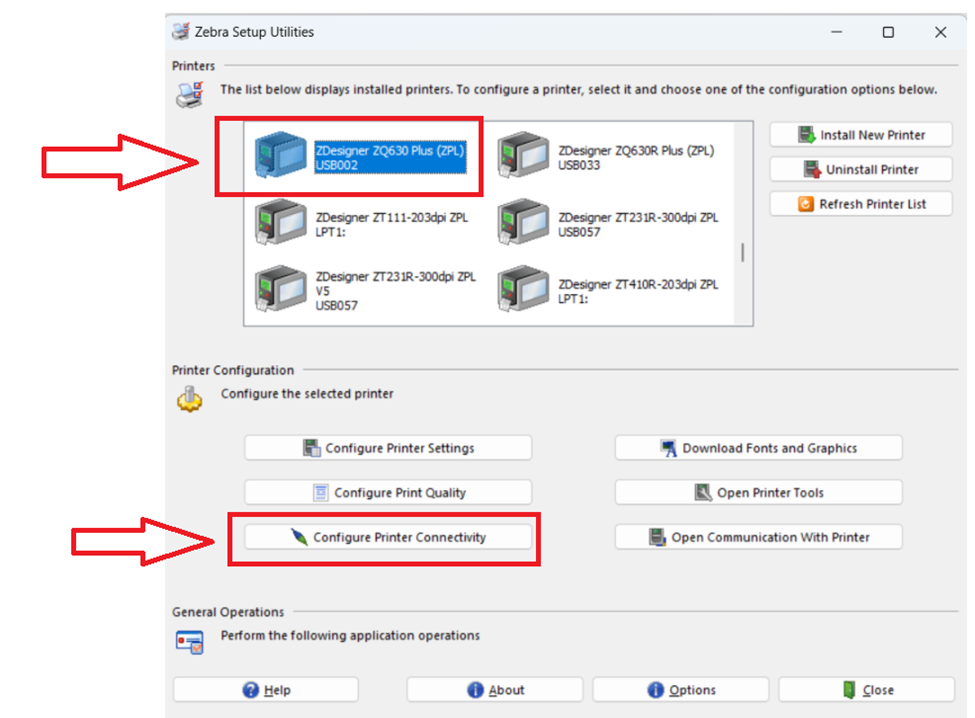This screenshot has width=975, height=718.
Task: Open Download Fonts and Graphics
Action: pyautogui.click(x=757, y=447)
